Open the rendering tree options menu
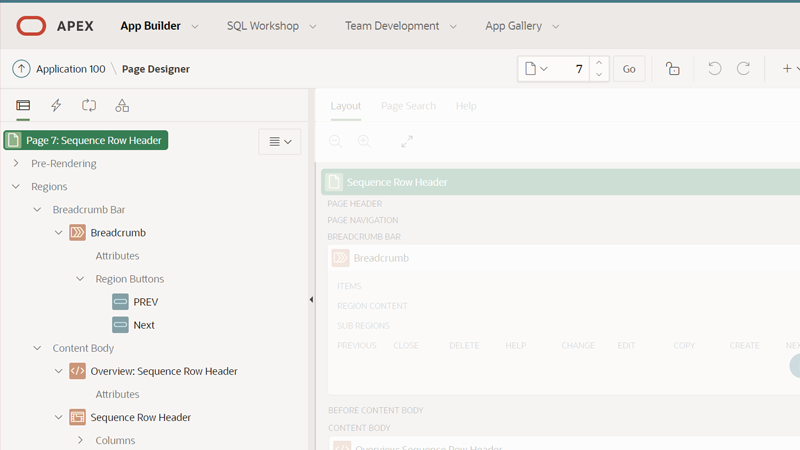 [280, 142]
